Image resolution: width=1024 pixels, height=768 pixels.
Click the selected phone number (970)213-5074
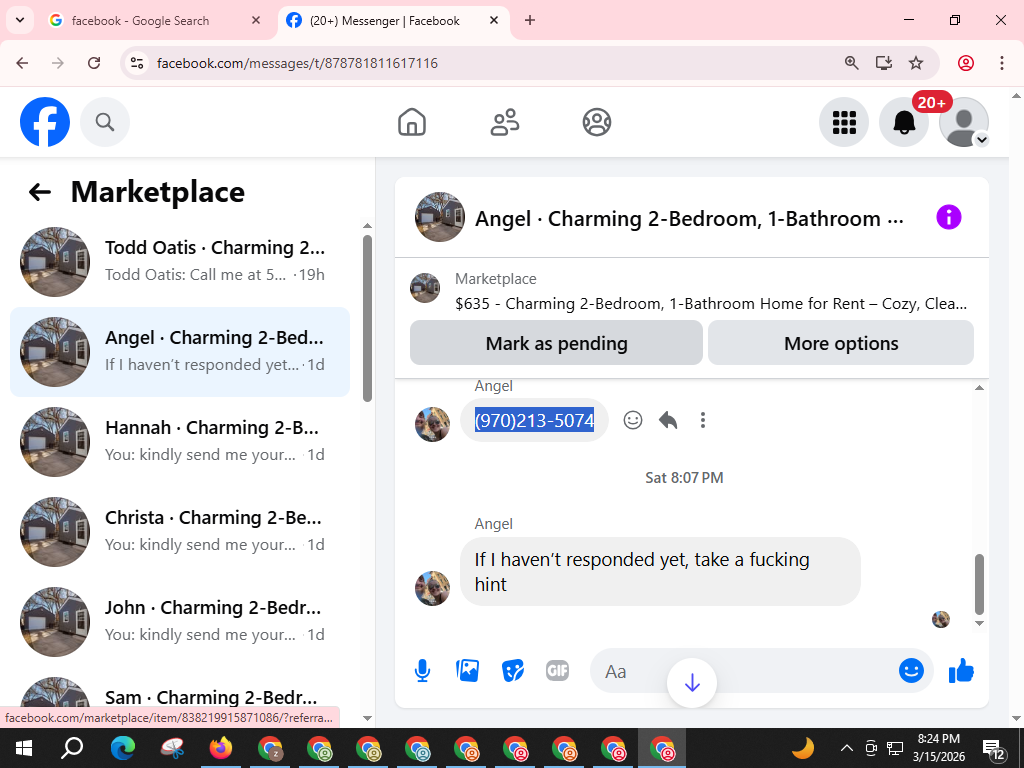tap(534, 420)
